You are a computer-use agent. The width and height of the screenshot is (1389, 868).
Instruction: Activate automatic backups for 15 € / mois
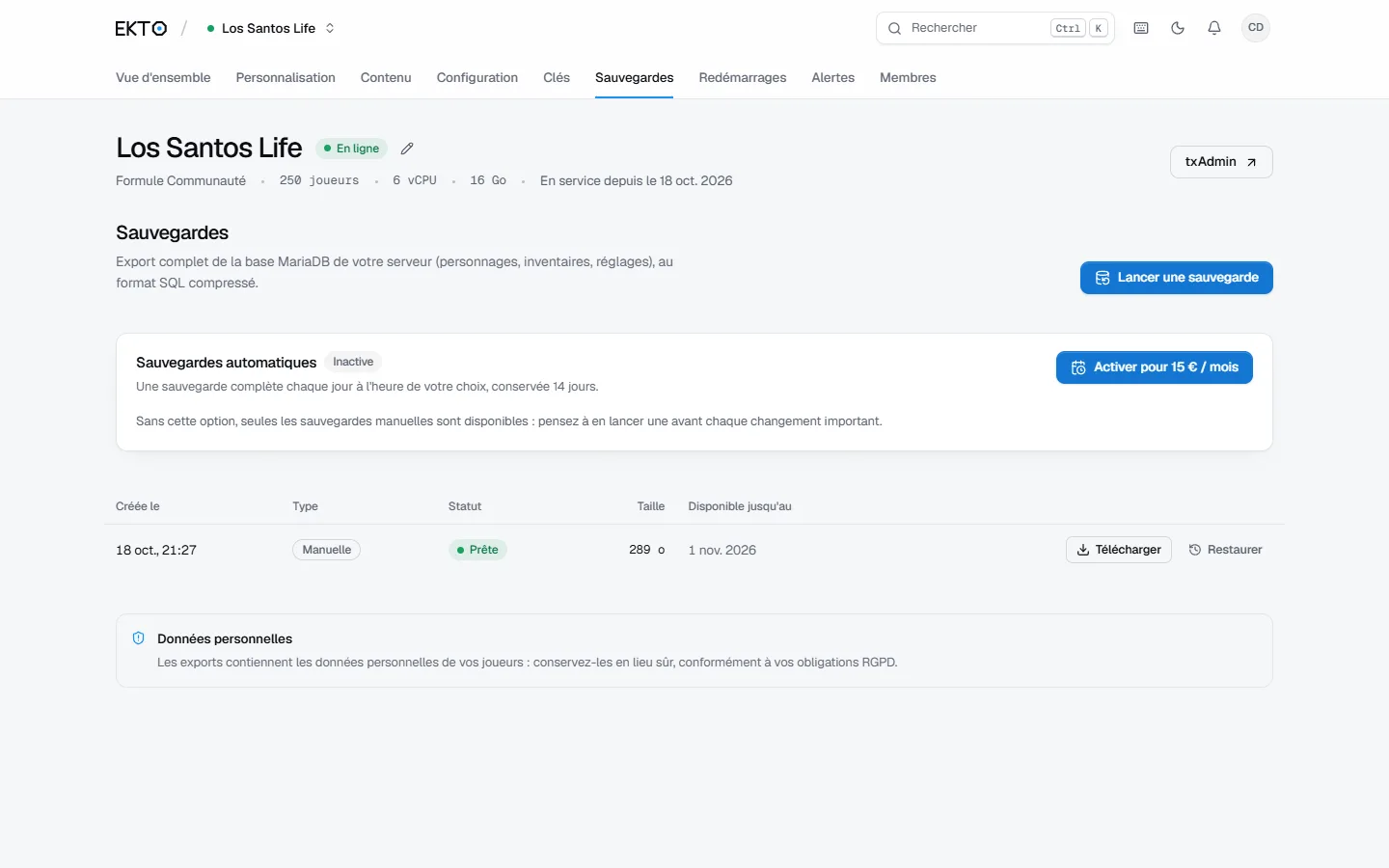pos(1155,367)
